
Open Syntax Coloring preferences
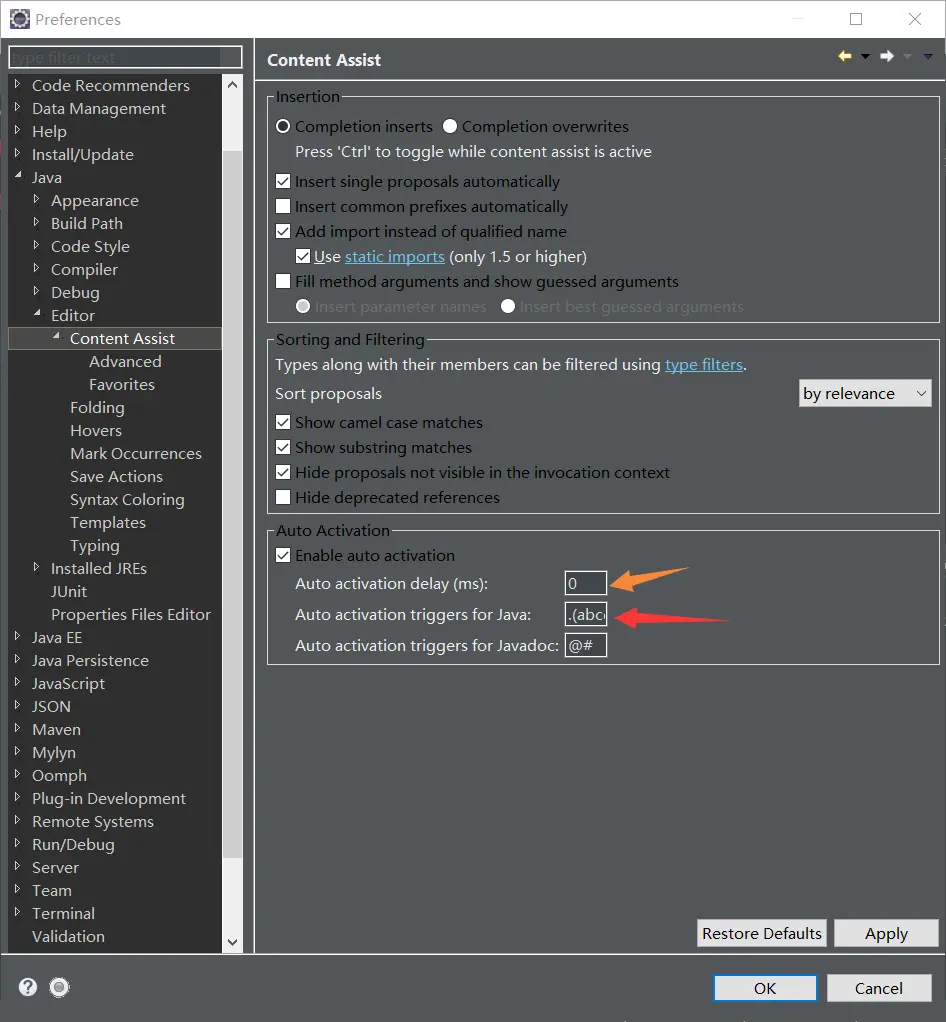pos(127,500)
